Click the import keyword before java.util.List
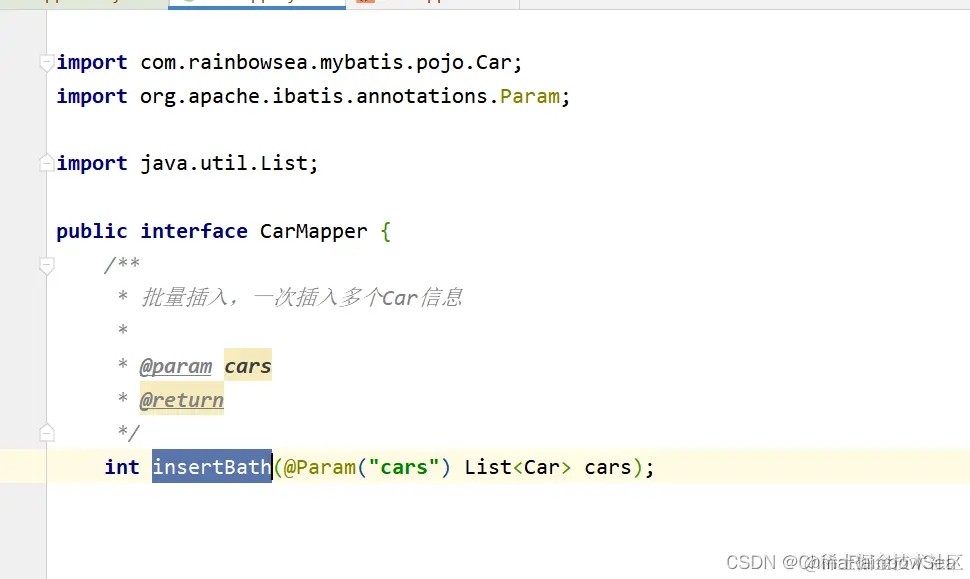 [x=92, y=163]
